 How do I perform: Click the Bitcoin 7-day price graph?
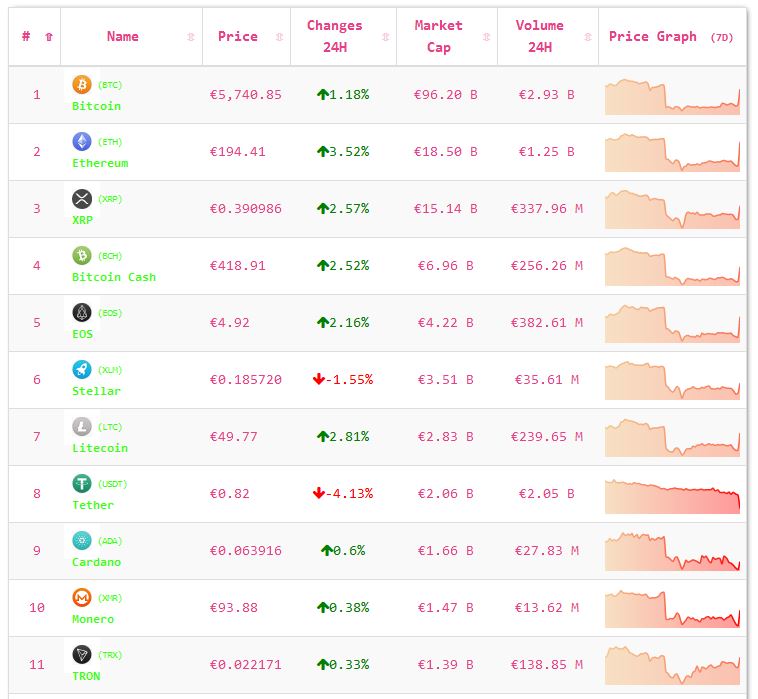[672, 96]
